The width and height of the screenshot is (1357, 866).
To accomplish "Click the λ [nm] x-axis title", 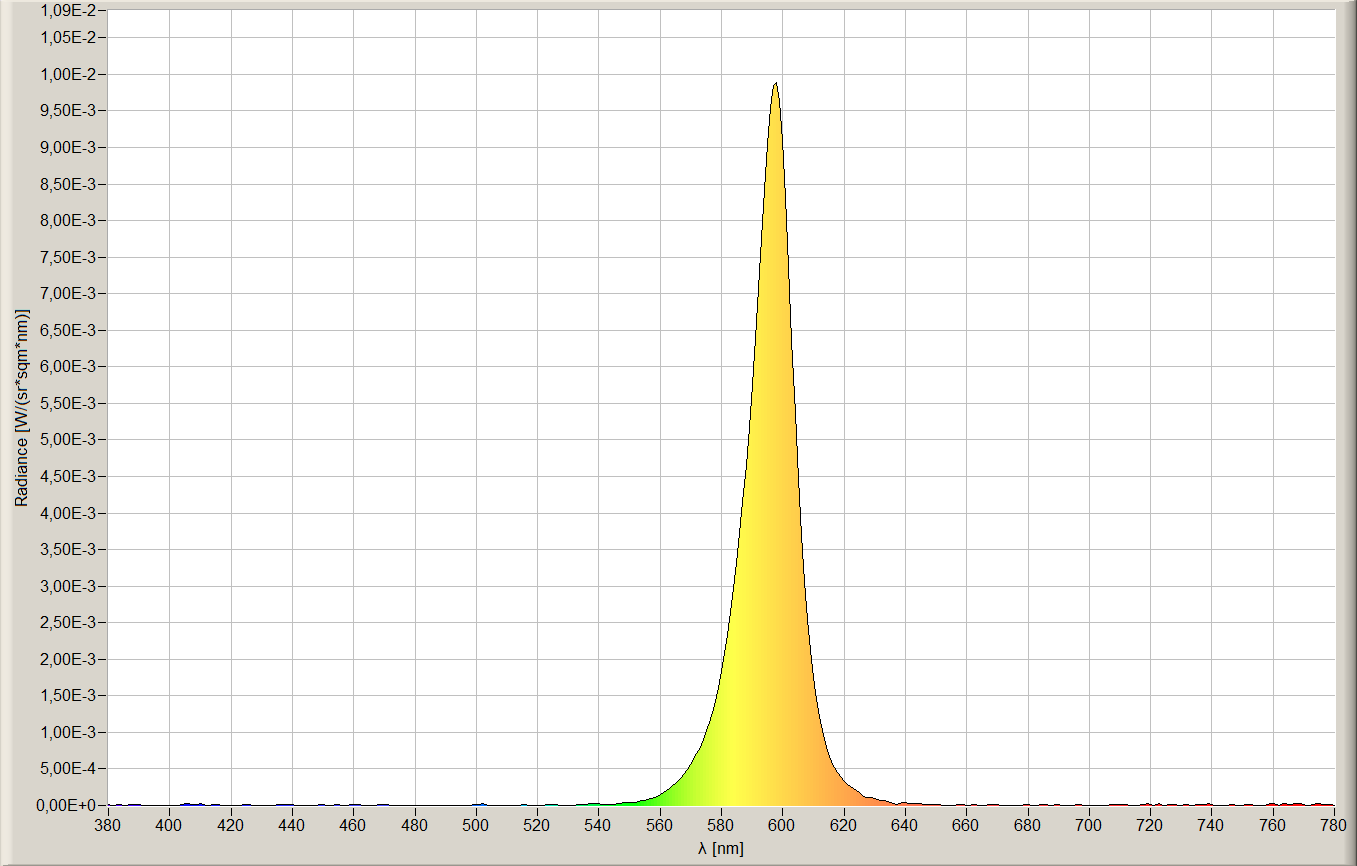I will [x=720, y=849].
